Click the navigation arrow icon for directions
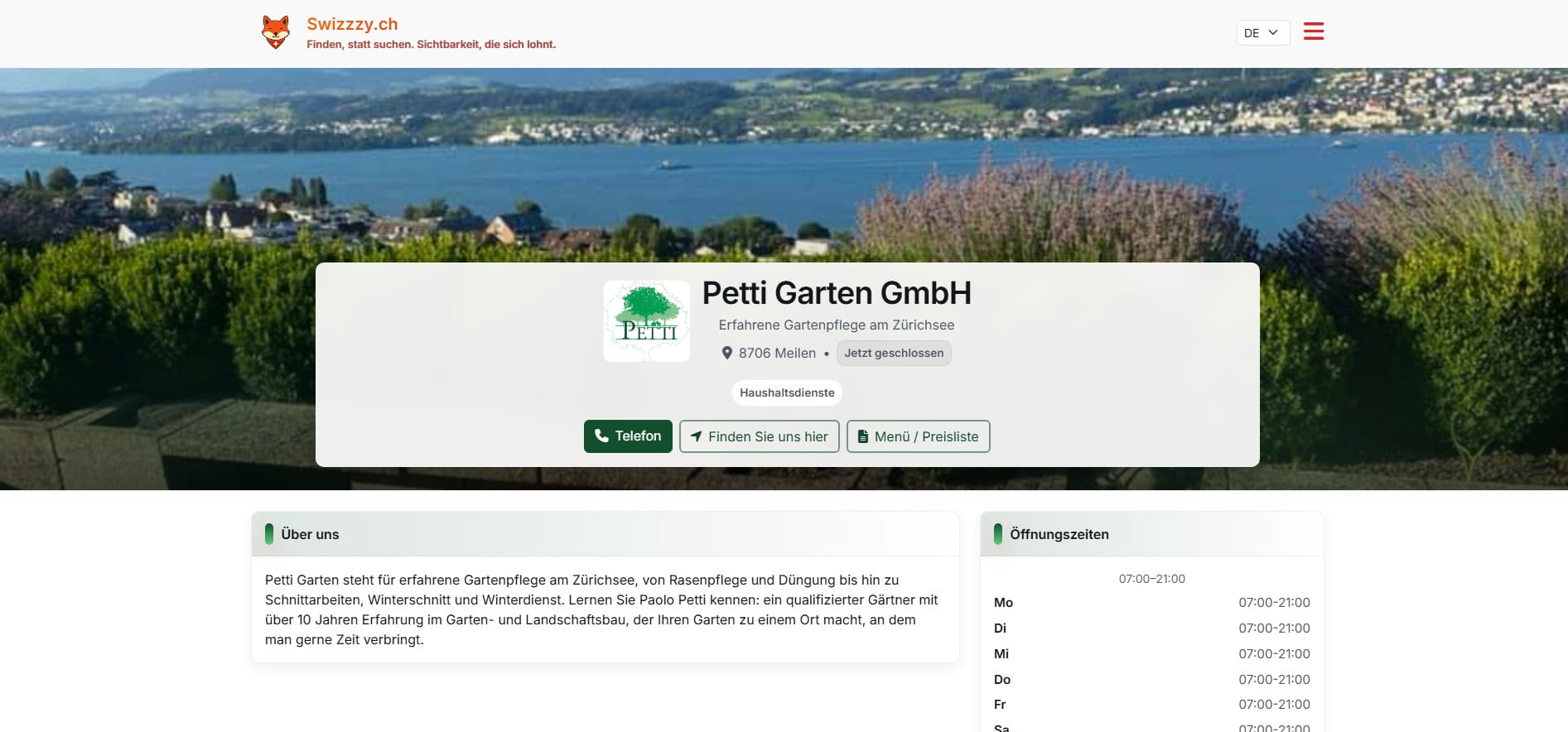Image resolution: width=1568 pixels, height=732 pixels. 697,436
